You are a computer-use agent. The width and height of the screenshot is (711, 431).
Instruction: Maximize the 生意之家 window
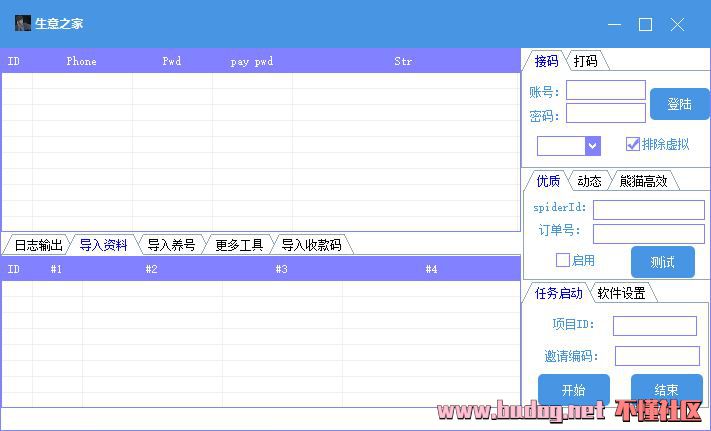(646, 24)
